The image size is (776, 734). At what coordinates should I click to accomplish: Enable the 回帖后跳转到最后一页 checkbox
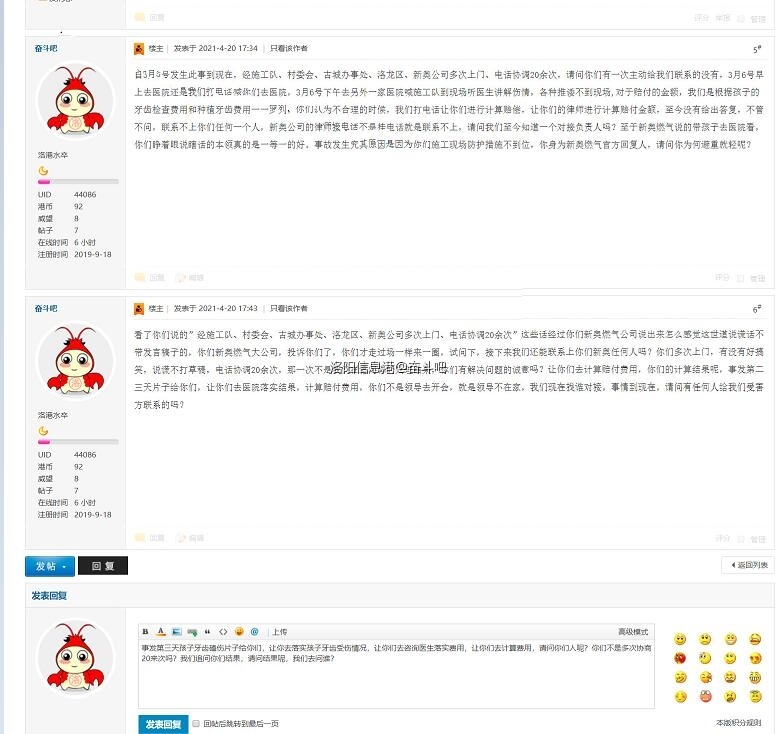(x=196, y=723)
